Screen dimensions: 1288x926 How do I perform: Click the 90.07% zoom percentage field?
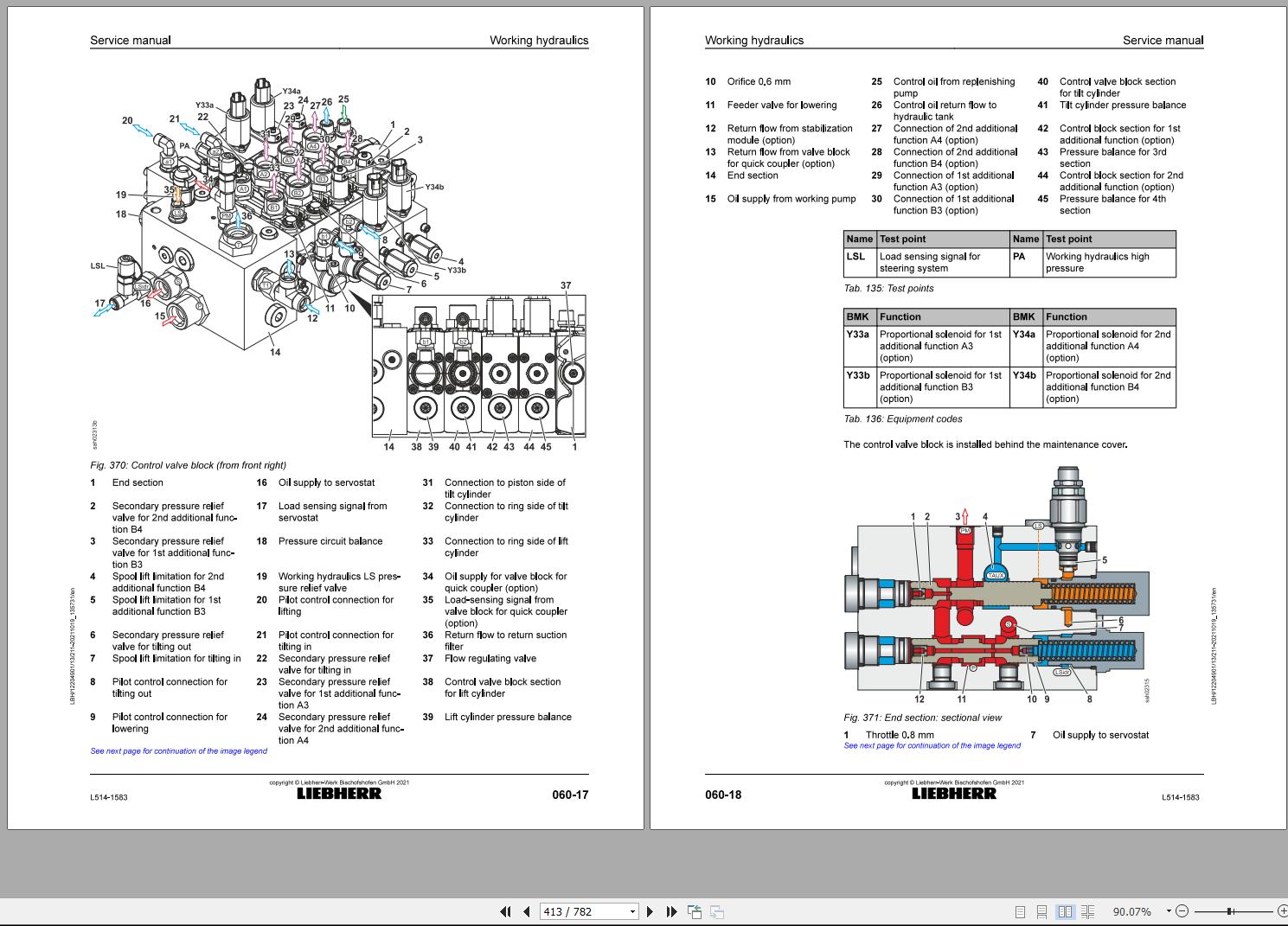tap(1131, 911)
